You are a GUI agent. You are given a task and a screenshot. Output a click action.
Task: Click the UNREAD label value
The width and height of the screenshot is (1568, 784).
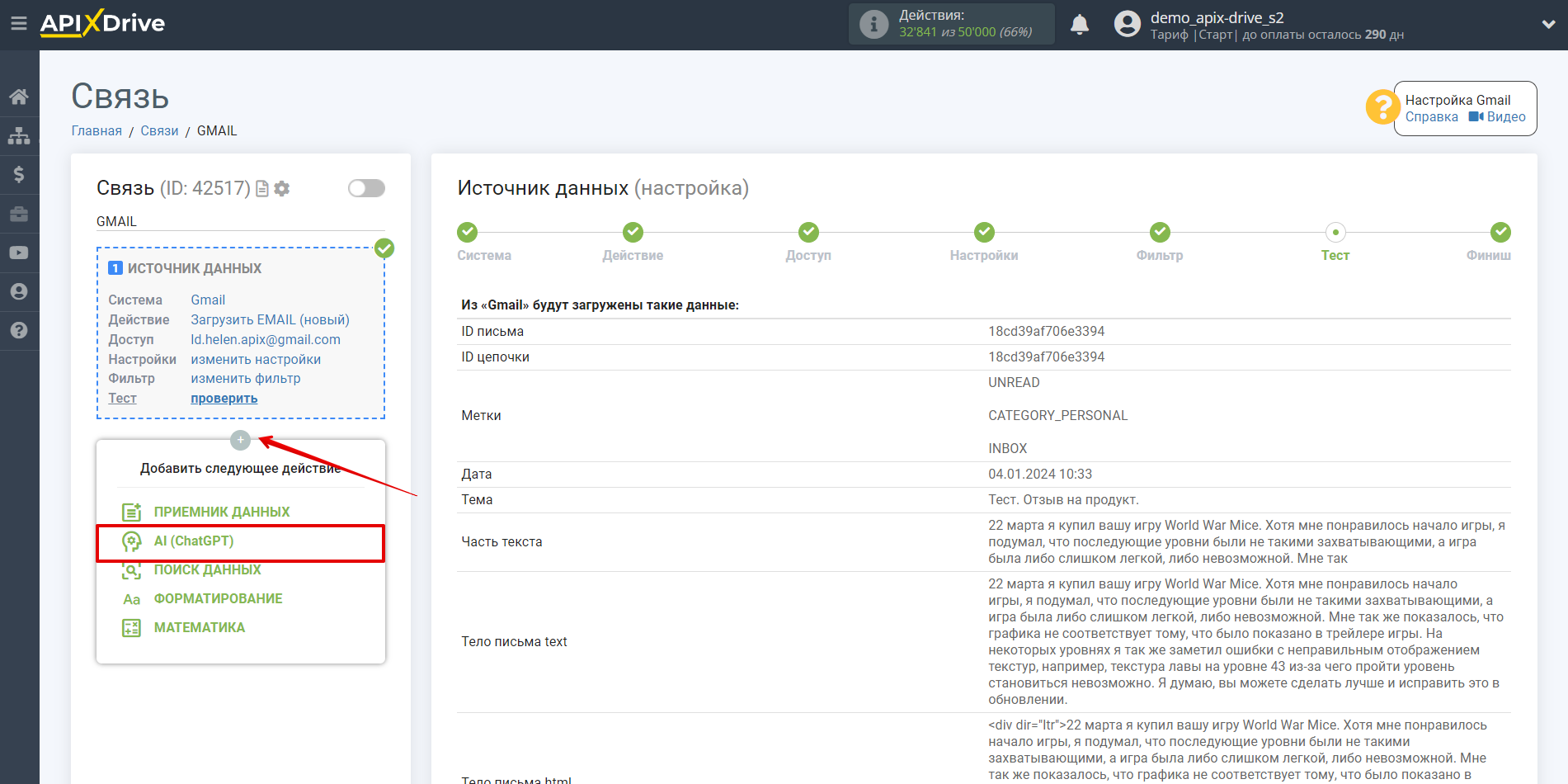point(1014,383)
